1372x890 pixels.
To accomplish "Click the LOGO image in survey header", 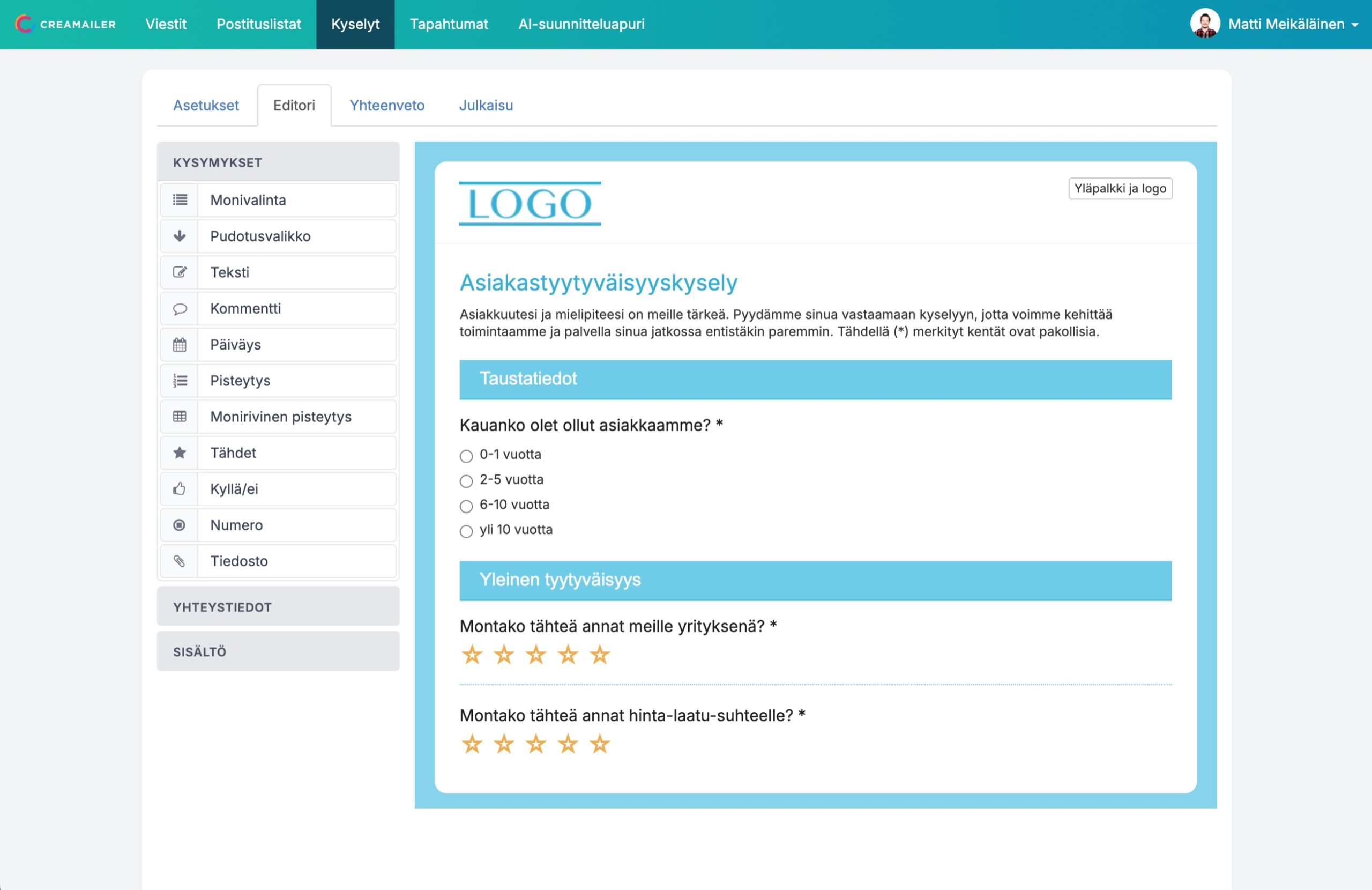I will pyautogui.click(x=529, y=204).
